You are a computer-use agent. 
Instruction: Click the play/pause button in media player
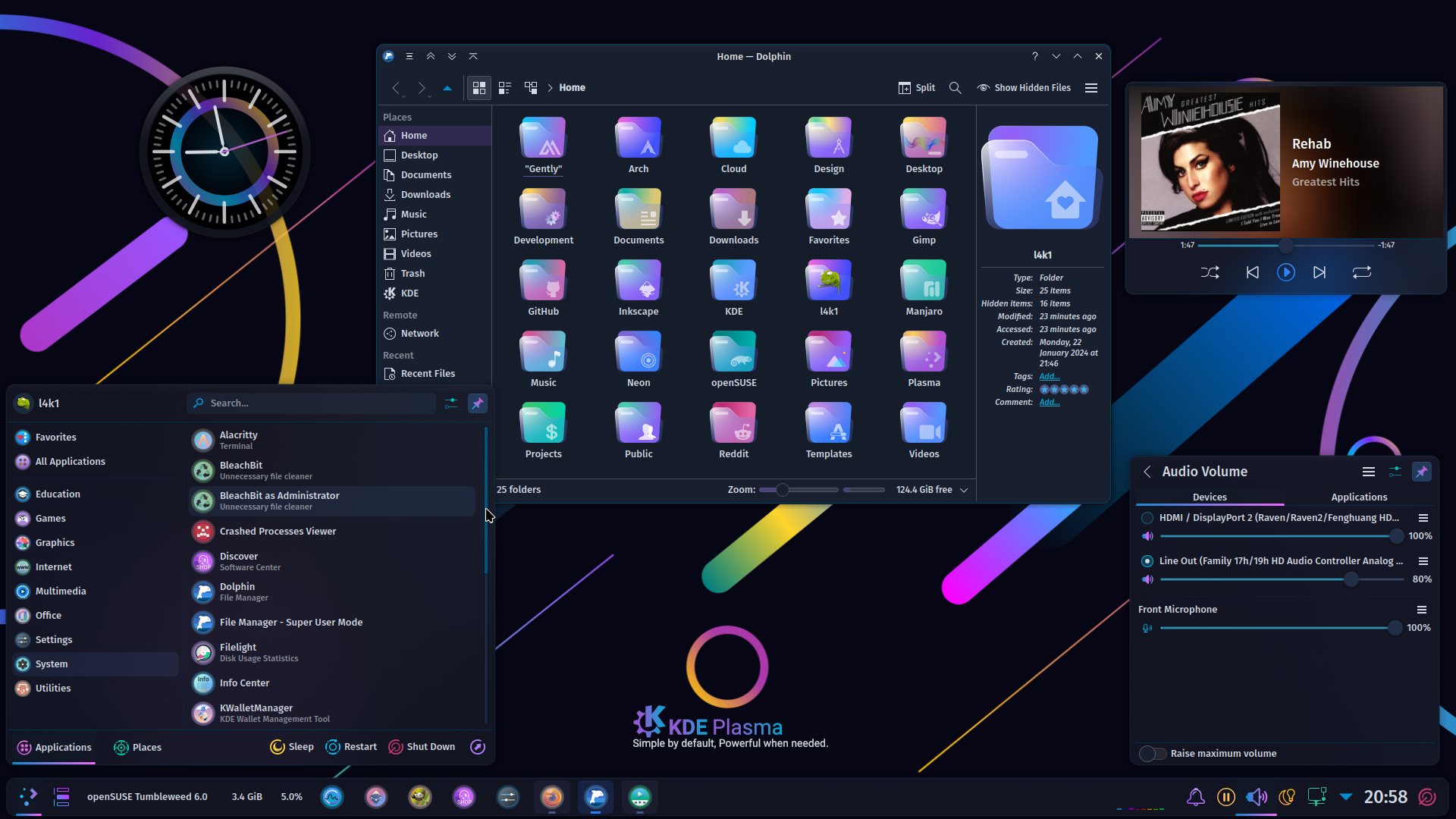pyautogui.click(x=1286, y=272)
